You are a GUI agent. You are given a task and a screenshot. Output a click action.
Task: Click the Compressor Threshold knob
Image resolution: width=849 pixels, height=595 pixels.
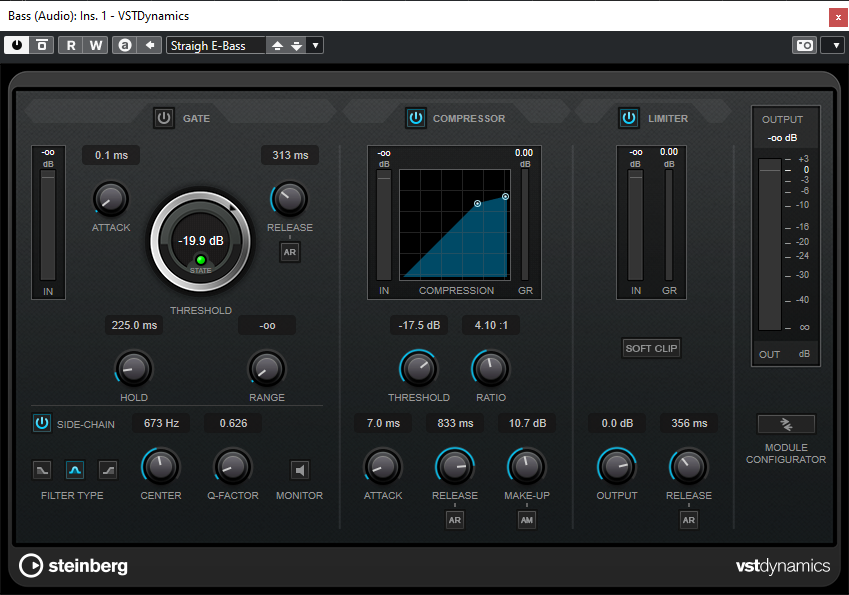click(x=419, y=369)
